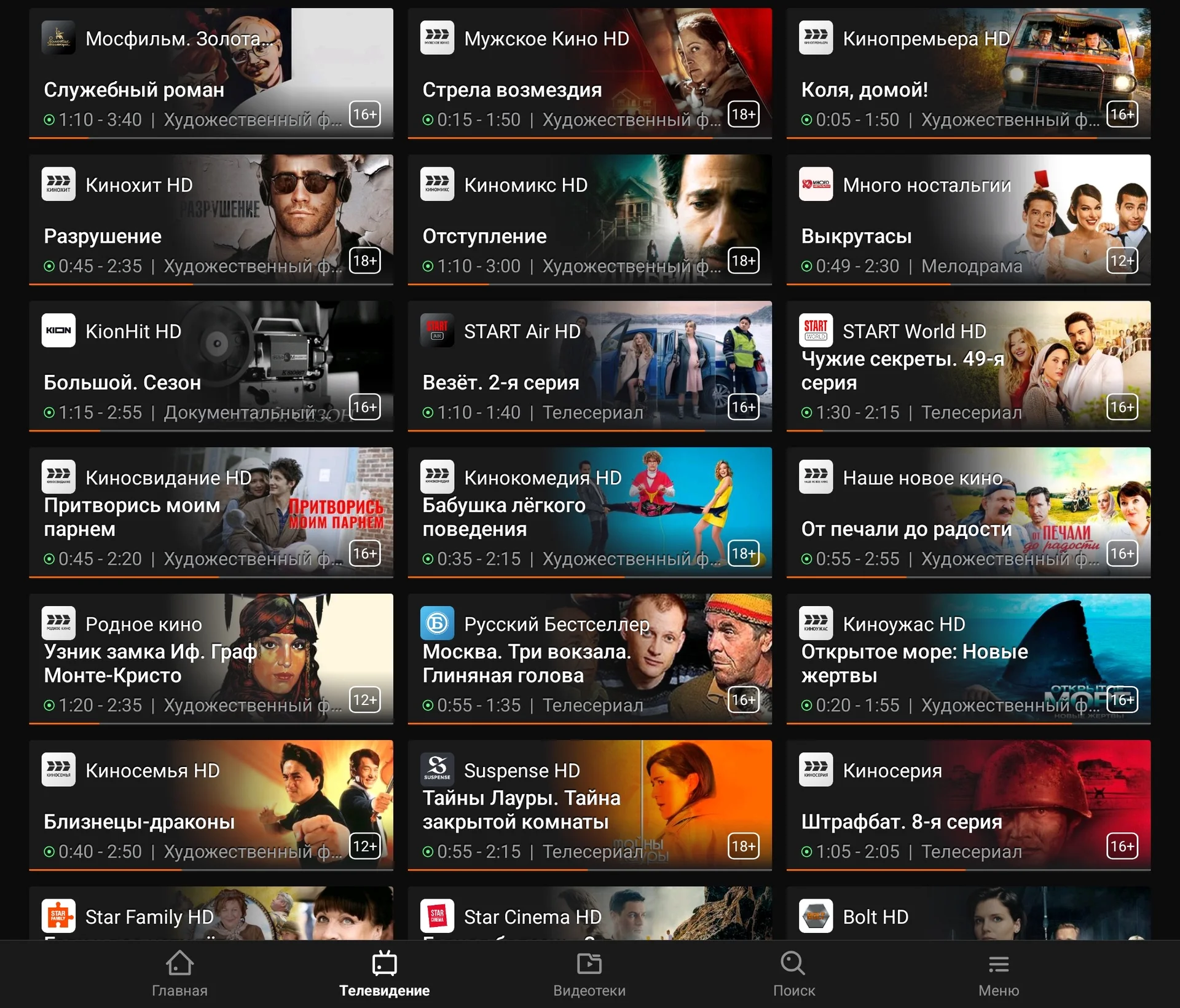The width and height of the screenshot is (1180, 1008).
Task: Click the Star Family HD channel logo
Action: [x=58, y=915]
